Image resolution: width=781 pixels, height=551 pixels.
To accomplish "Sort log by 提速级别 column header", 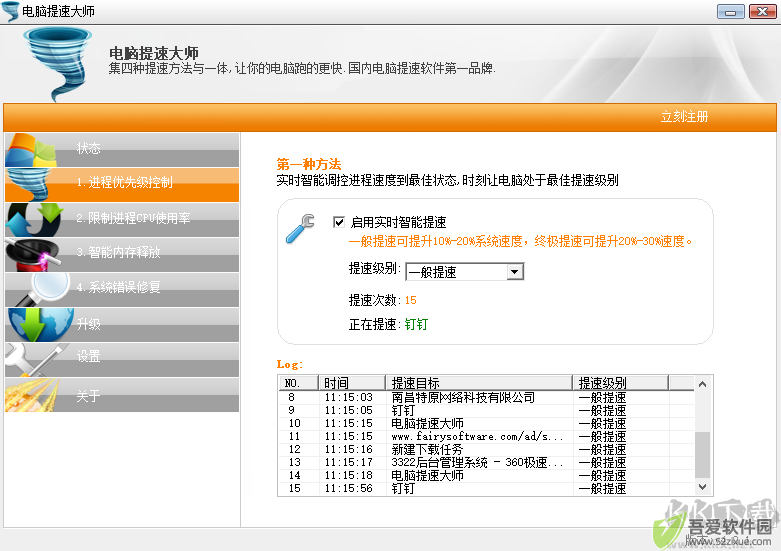I will (x=621, y=383).
